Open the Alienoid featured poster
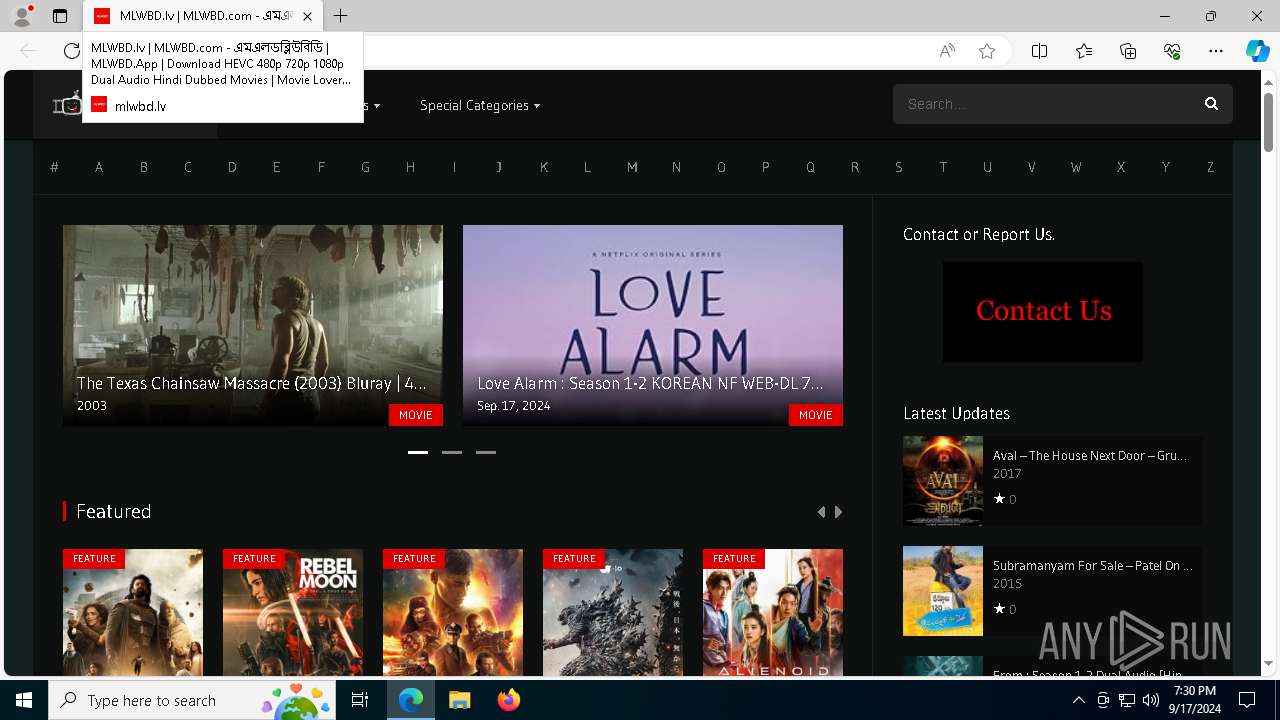 (x=773, y=612)
